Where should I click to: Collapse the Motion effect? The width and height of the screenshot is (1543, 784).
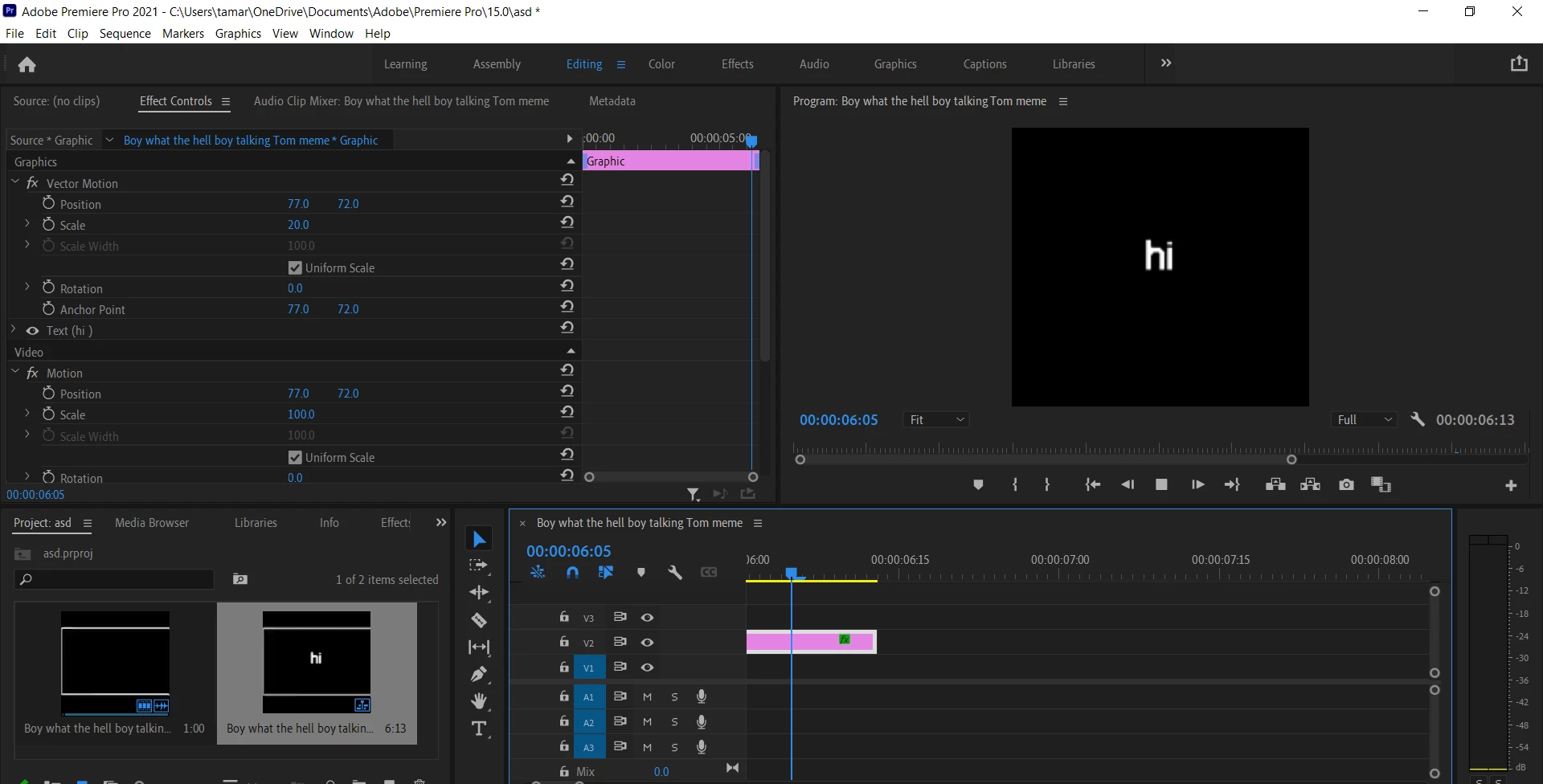click(x=15, y=372)
